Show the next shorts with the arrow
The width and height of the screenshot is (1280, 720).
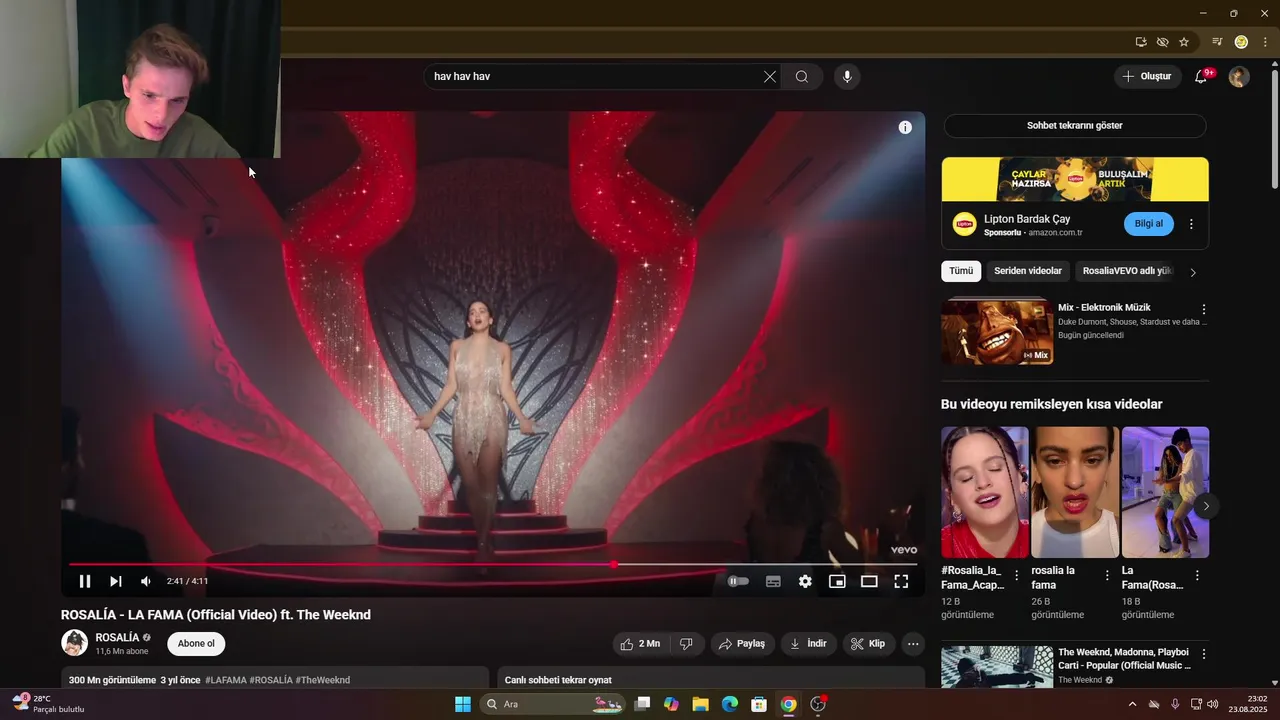point(1206,506)
